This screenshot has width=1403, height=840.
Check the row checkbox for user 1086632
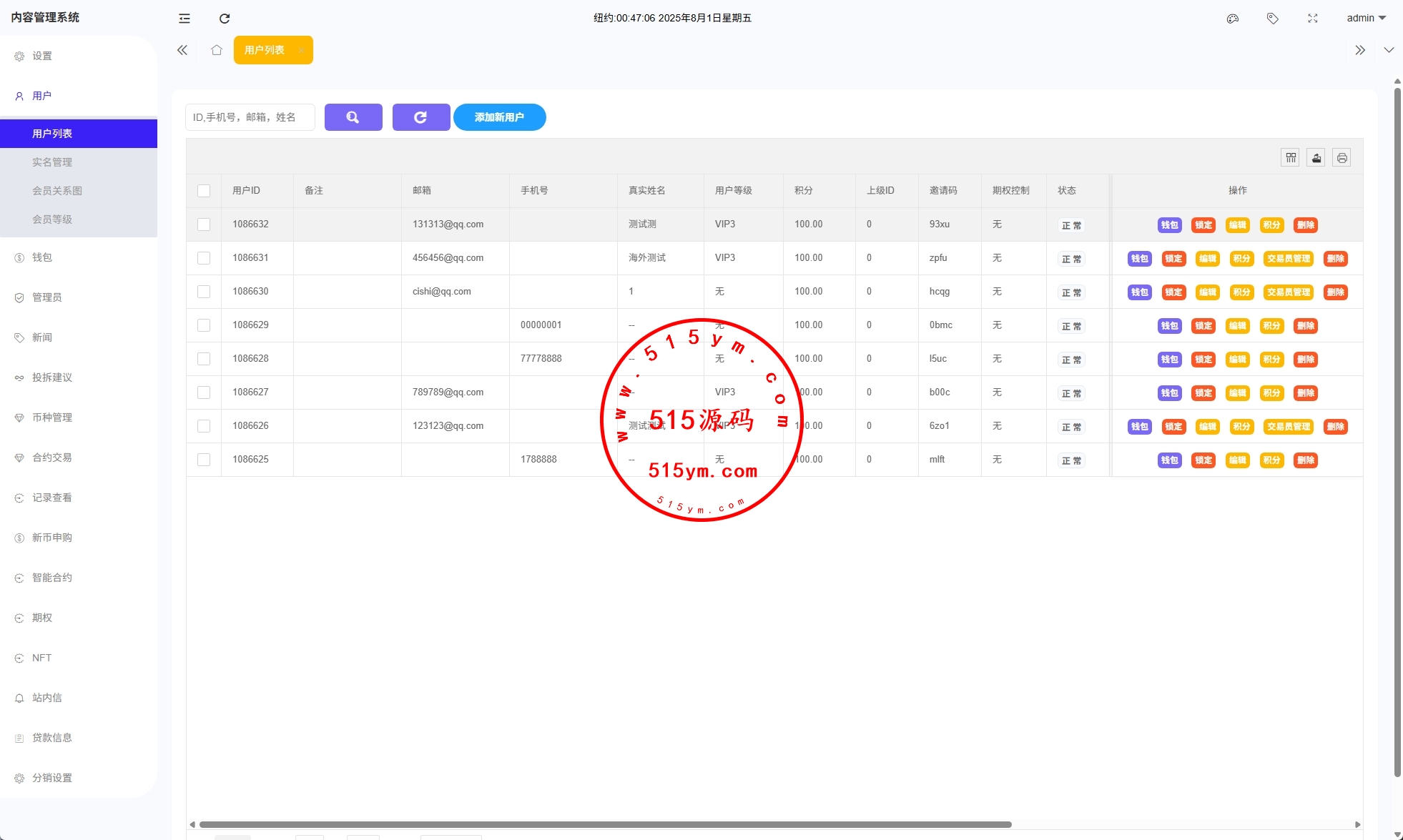(x=204, y=224)
